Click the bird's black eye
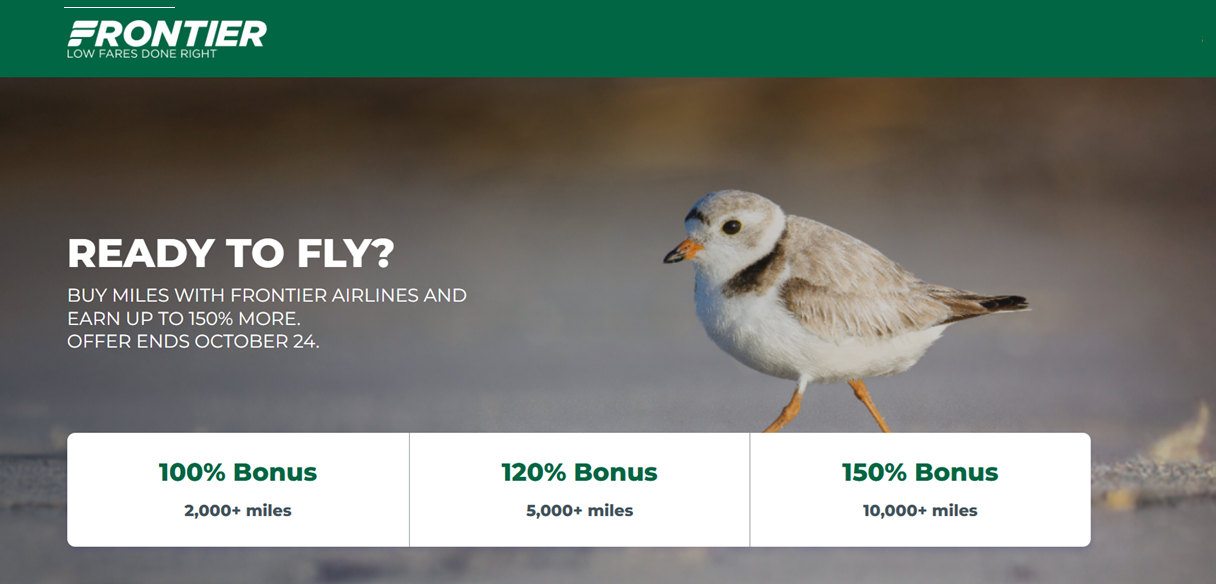Screen dimensions: 1216x584 (731, 226)
